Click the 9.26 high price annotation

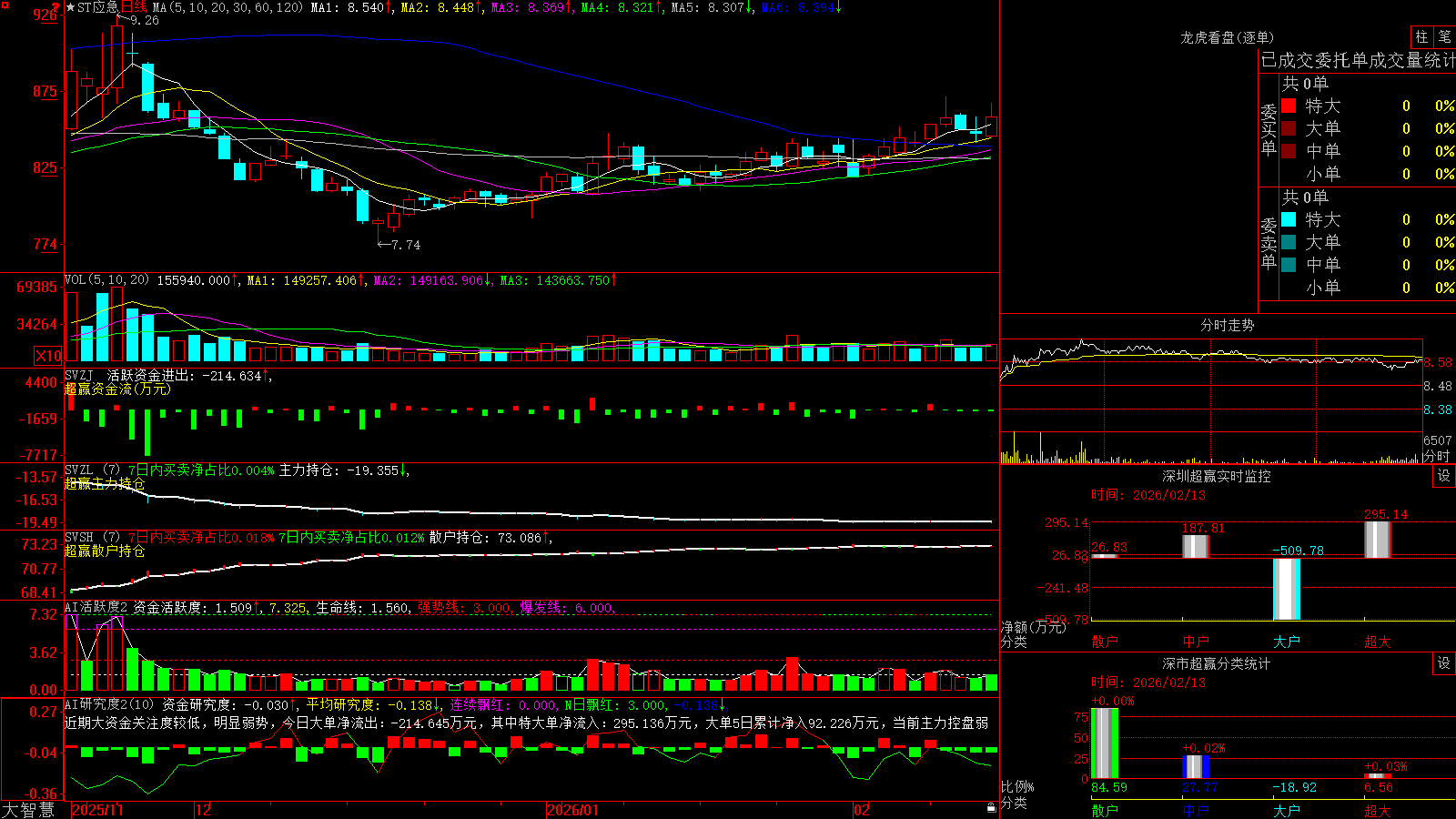(x=144, y=20)
